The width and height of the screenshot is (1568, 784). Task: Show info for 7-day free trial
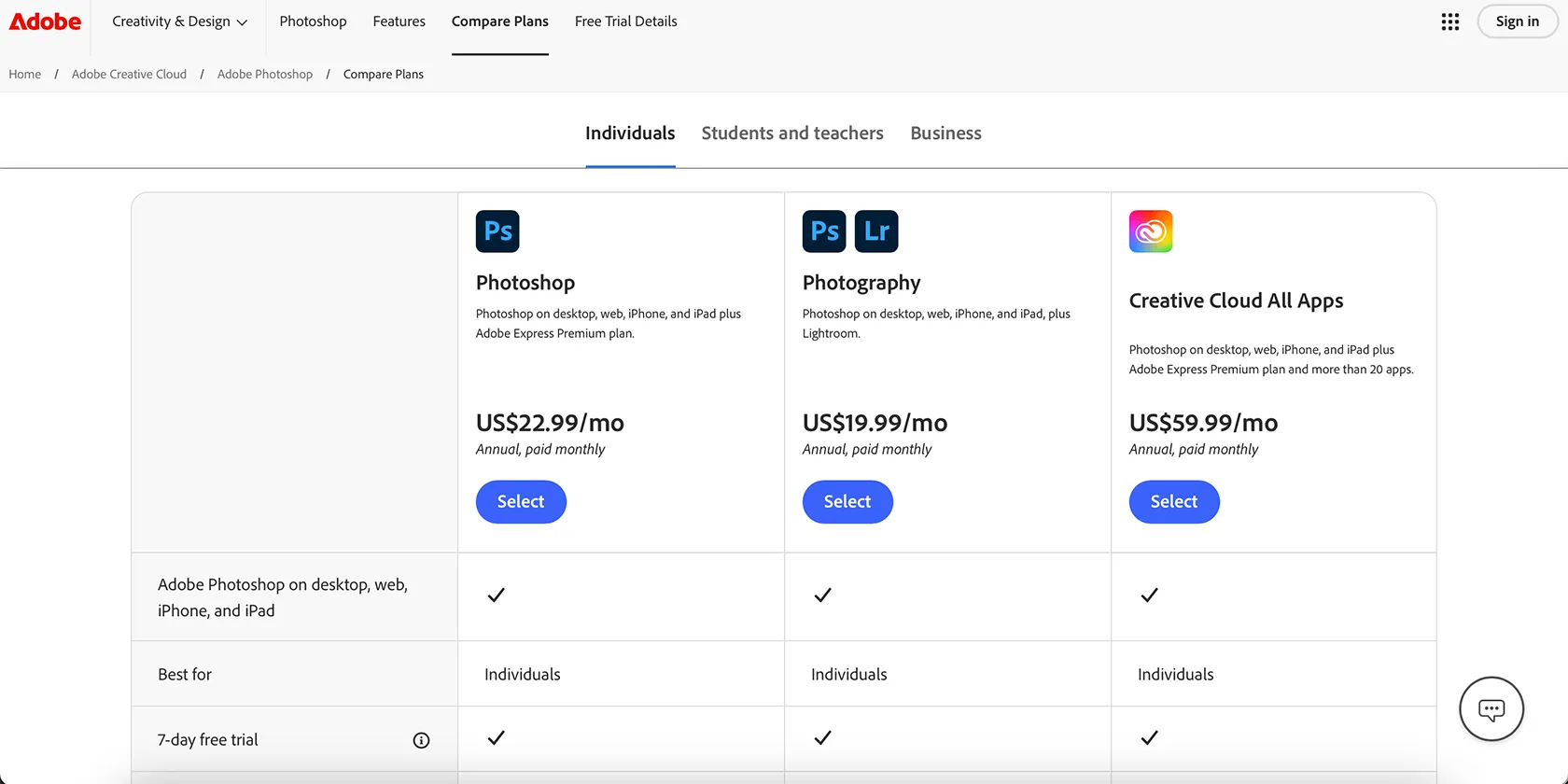click(421, 740)
